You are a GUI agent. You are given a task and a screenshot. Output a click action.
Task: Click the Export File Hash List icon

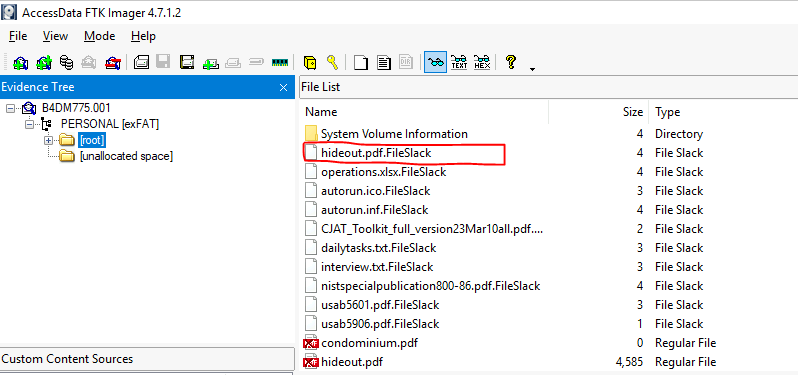[x=384, y=63]
